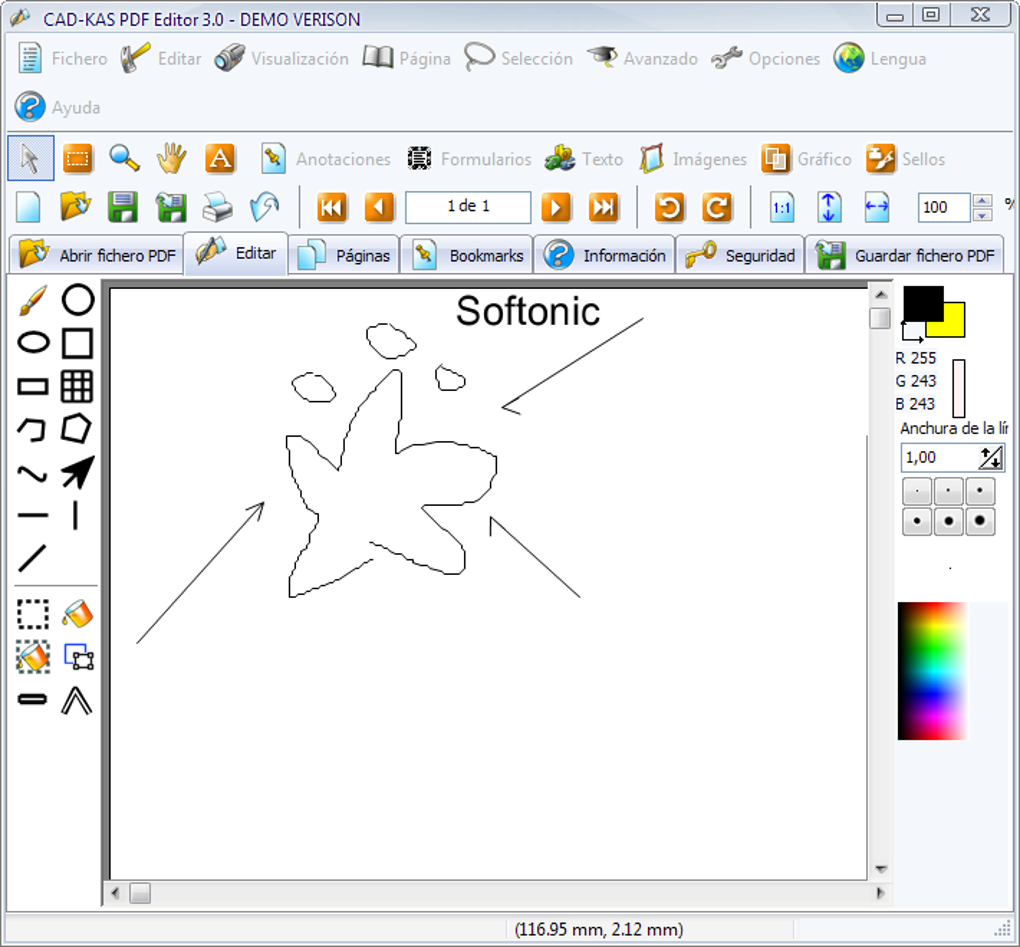1020x947 pixels.
Task: Switch to the Páginas tab
Action: coord(343,256)
